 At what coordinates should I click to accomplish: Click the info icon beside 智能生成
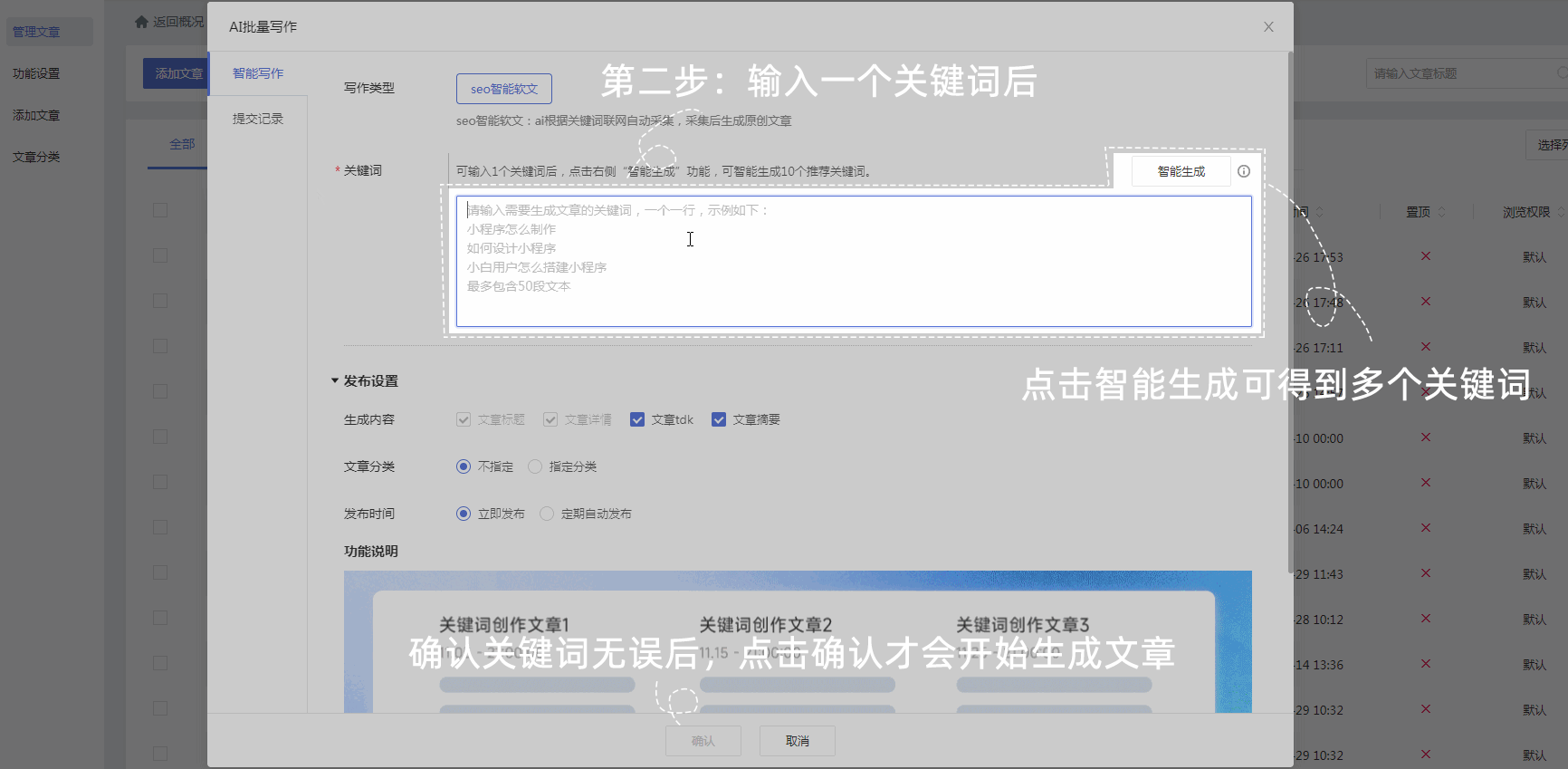[x=1244, y=171]
